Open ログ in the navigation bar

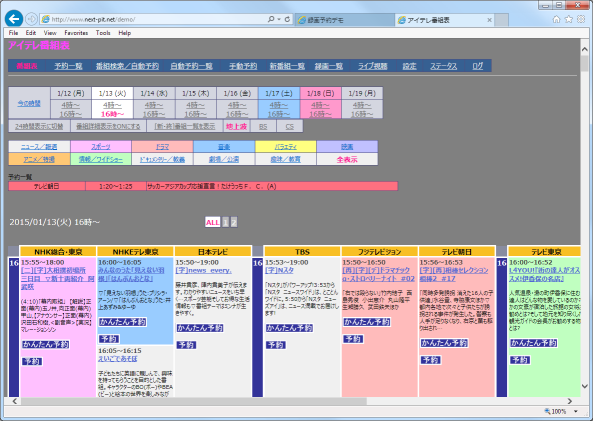click(x=478, y=66)
